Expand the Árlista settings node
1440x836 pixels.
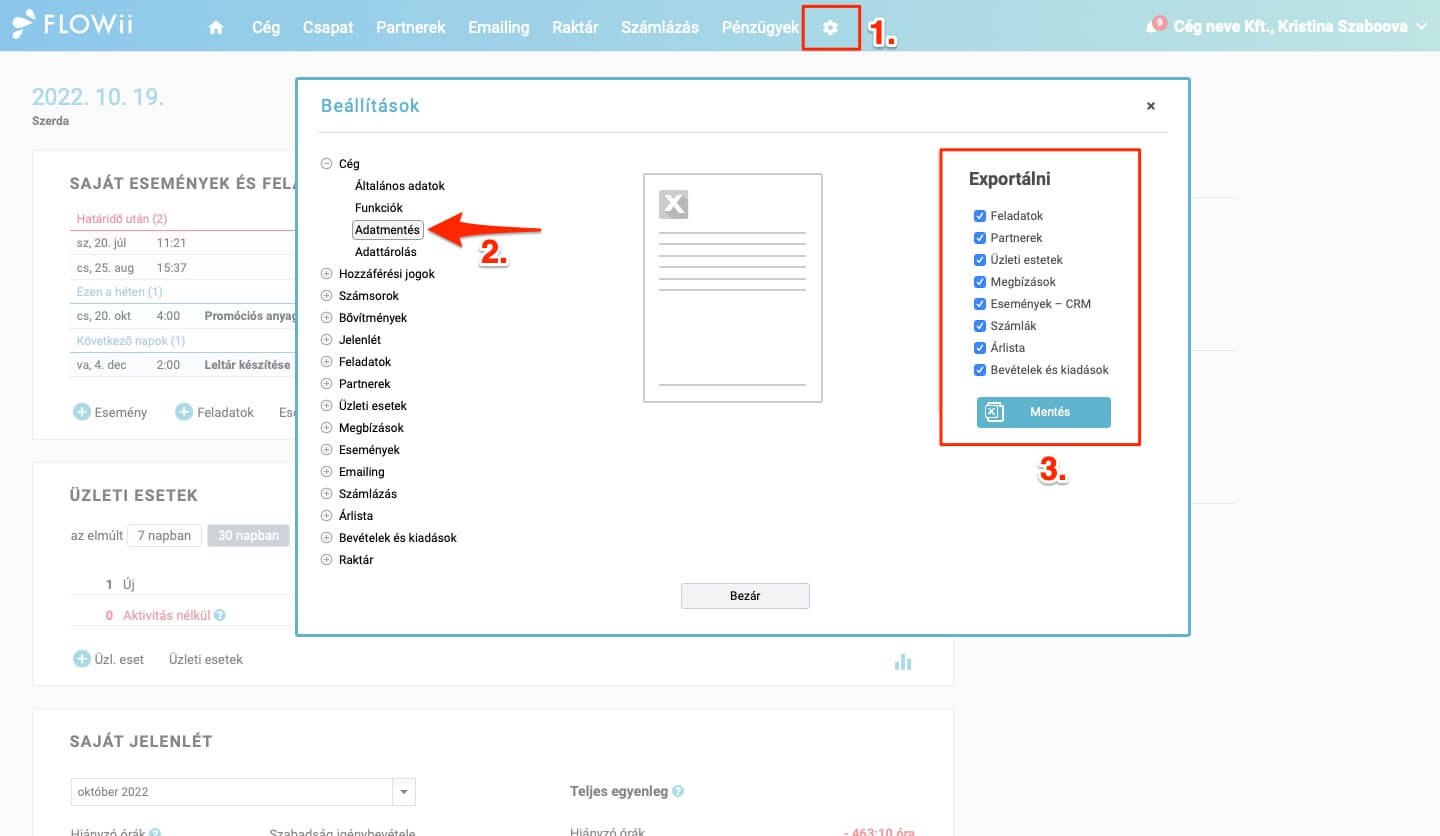(326, 516)
